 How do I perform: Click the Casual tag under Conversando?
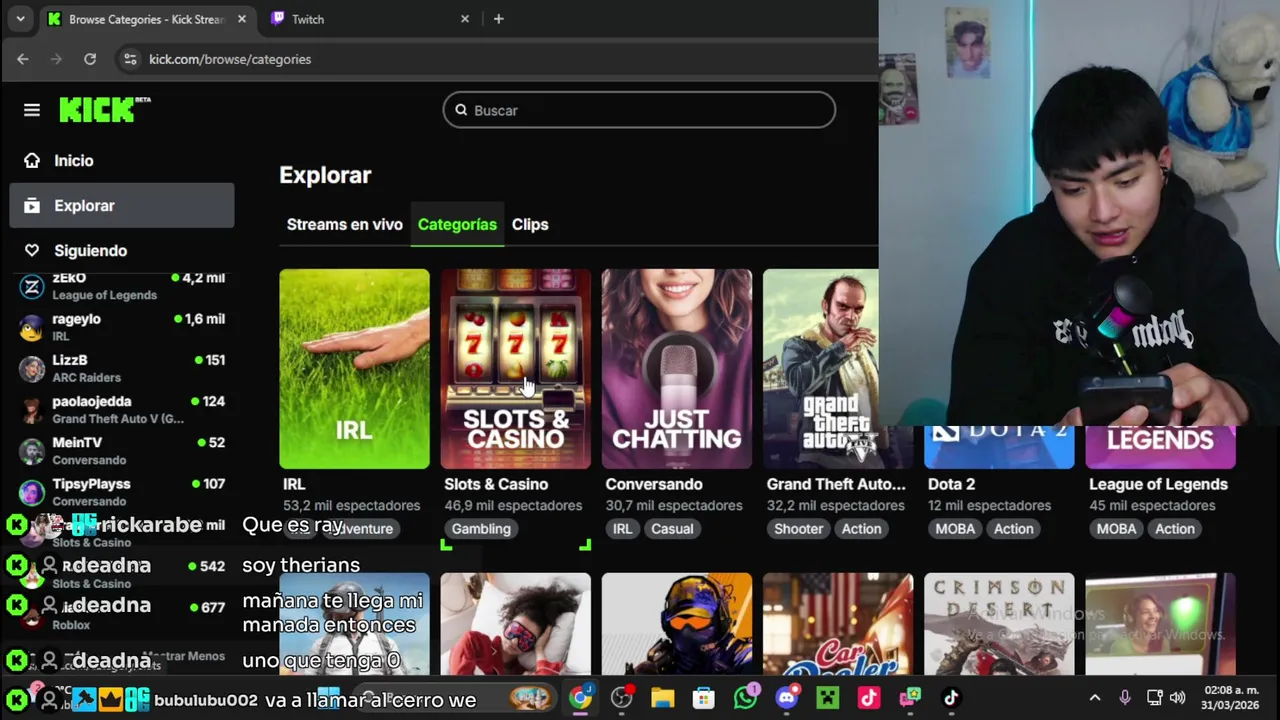point(672,528)
